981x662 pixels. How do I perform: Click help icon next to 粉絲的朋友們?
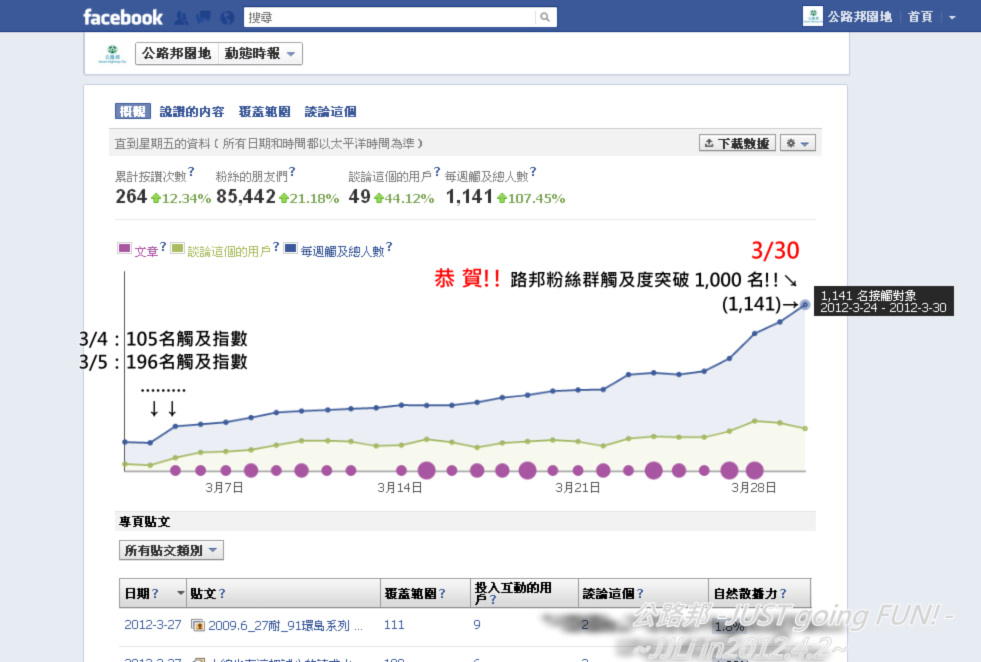pos(293,172)
